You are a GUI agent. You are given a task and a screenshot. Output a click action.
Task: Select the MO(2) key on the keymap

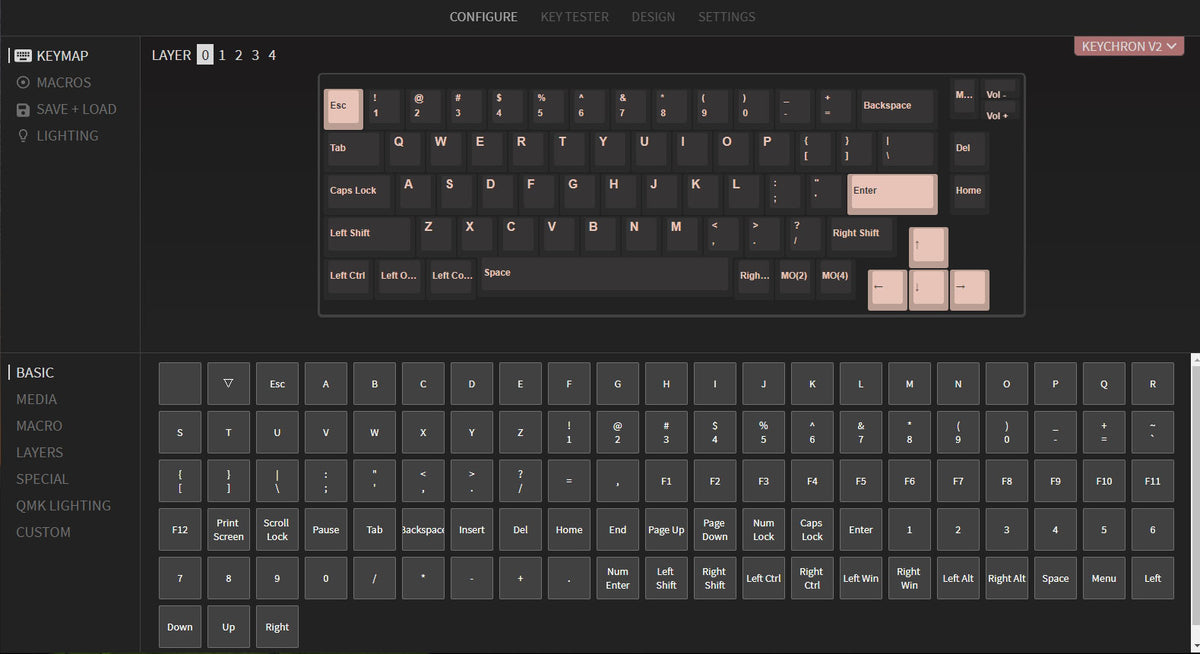794,277
